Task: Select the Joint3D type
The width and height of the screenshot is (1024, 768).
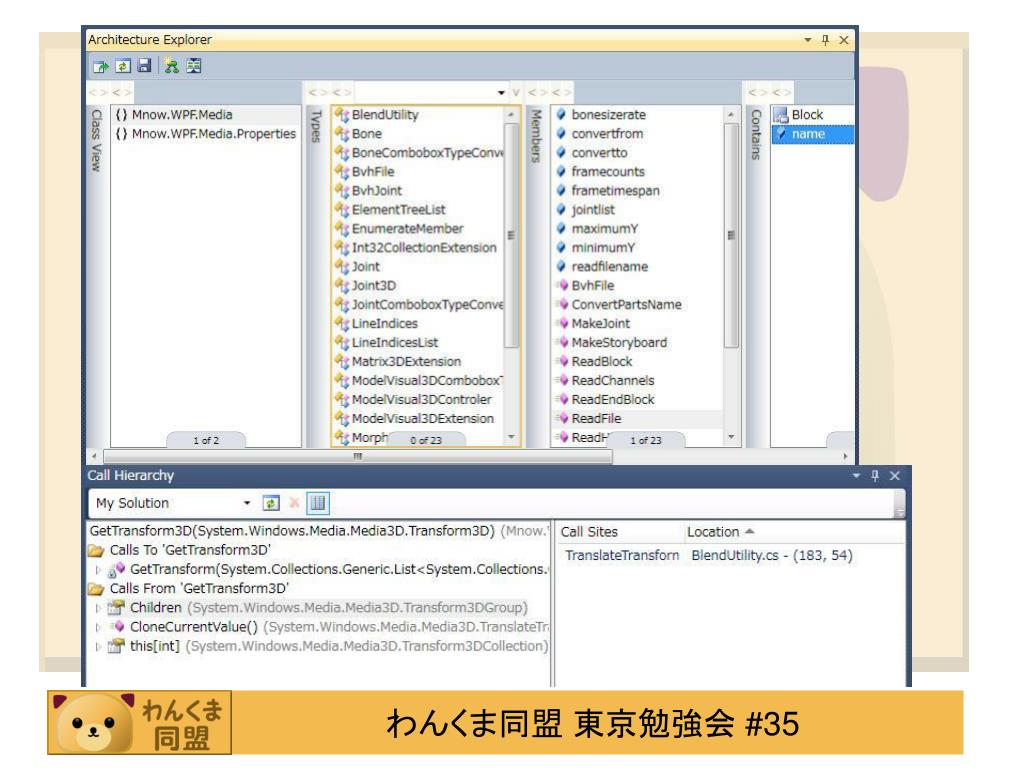Action: coord(374,285)
